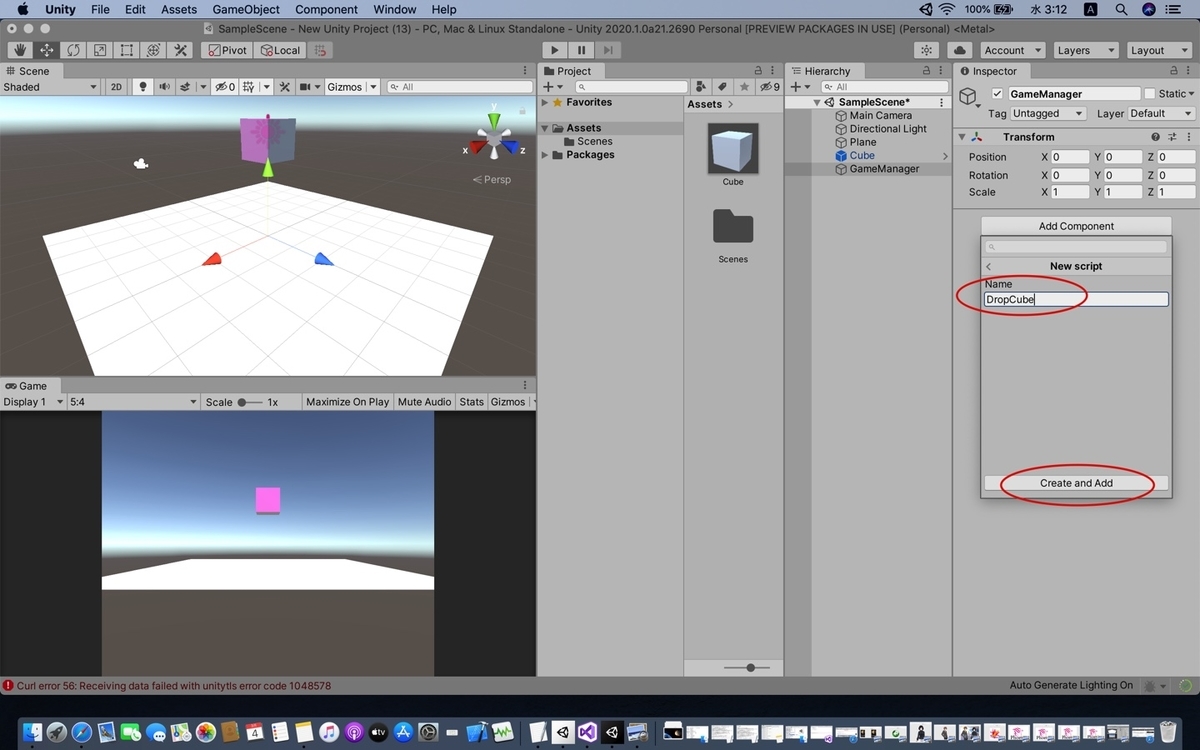Click Create and Add button

tap(1076, 483)
